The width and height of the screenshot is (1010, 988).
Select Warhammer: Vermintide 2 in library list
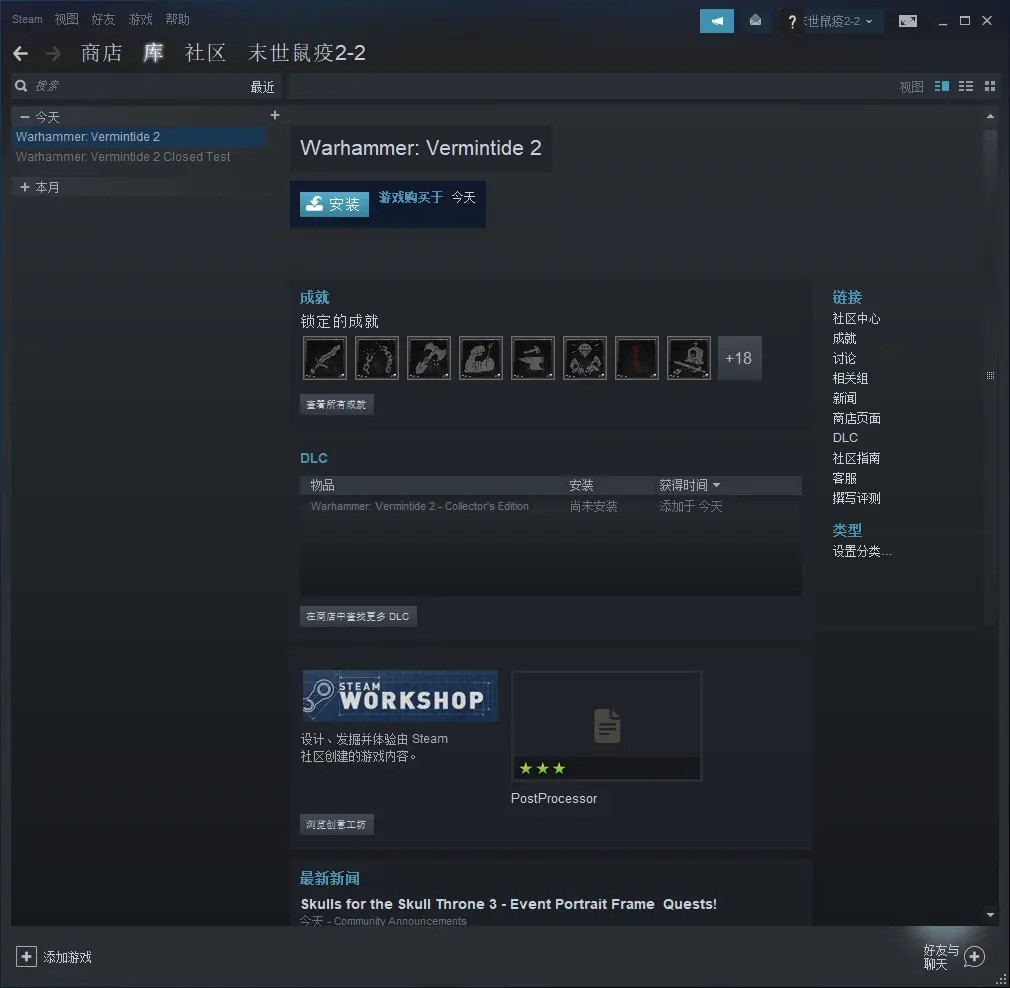click(x=138, y=137)
